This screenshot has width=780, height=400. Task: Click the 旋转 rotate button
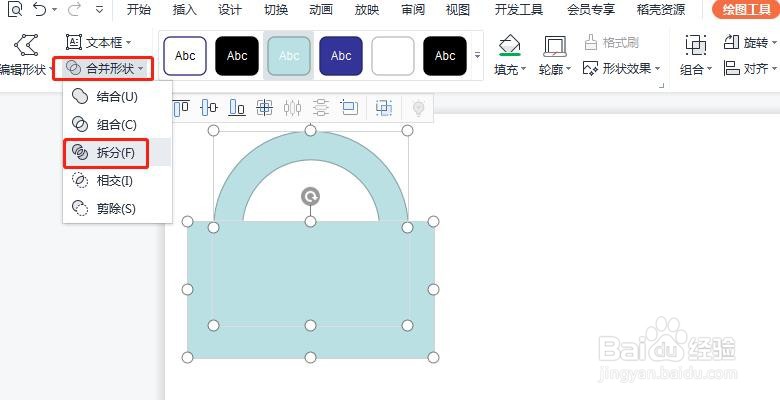coord(750,42)
